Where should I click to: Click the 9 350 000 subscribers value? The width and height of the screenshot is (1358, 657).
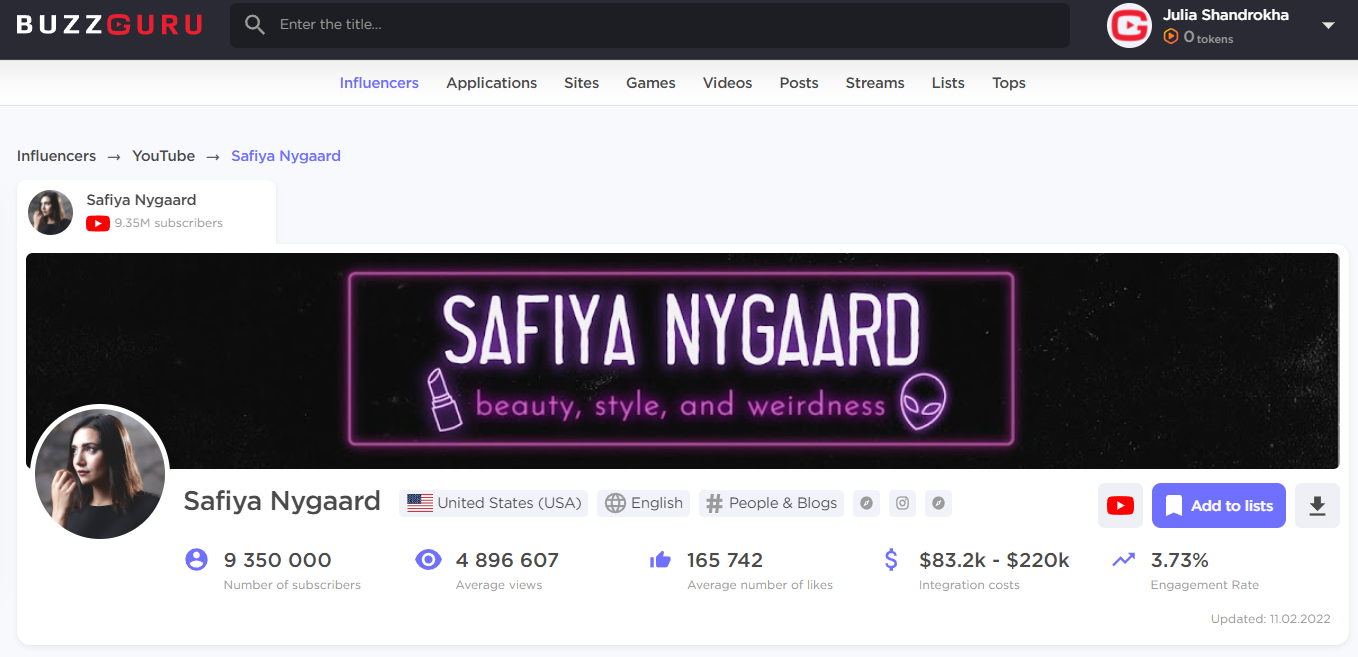point(277,560)
